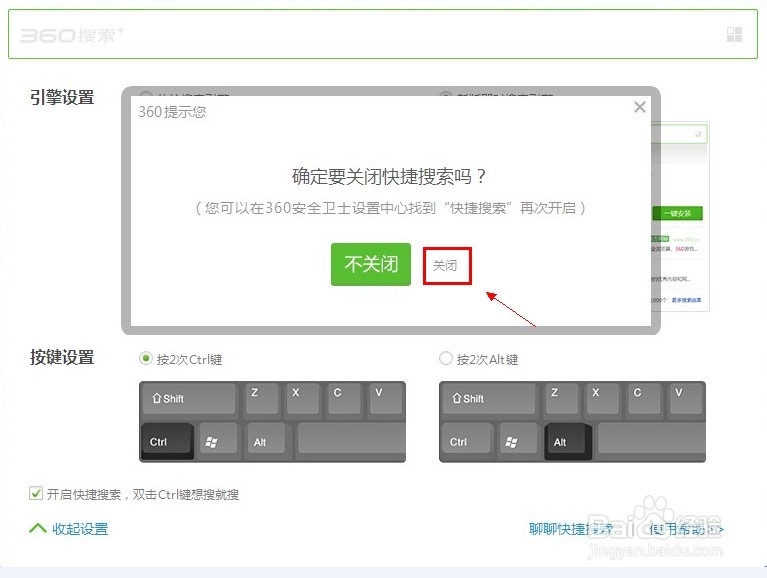Click the 按键设置 section heading

point(62,357)
